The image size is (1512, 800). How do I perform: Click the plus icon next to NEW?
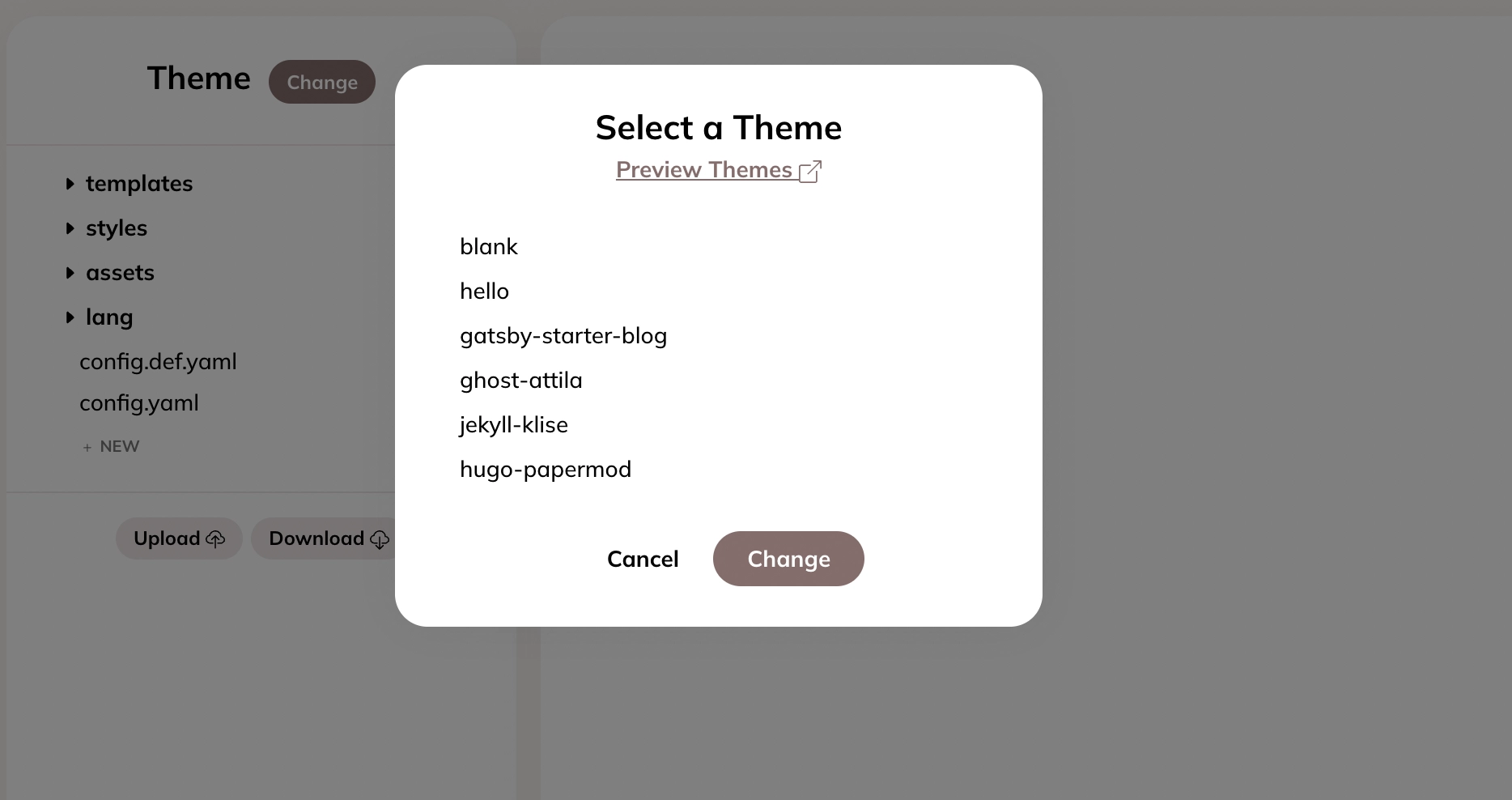point(87,447)
